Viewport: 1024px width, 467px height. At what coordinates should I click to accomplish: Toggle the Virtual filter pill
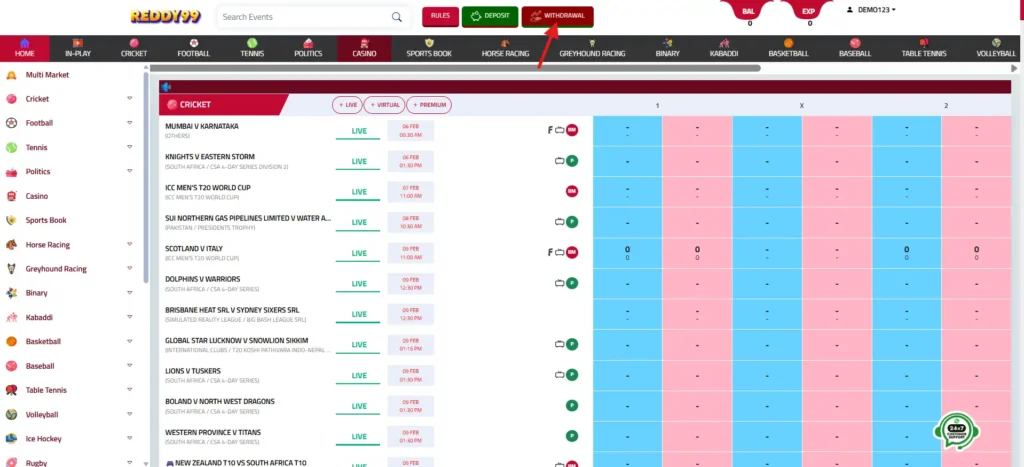(384, 105)
